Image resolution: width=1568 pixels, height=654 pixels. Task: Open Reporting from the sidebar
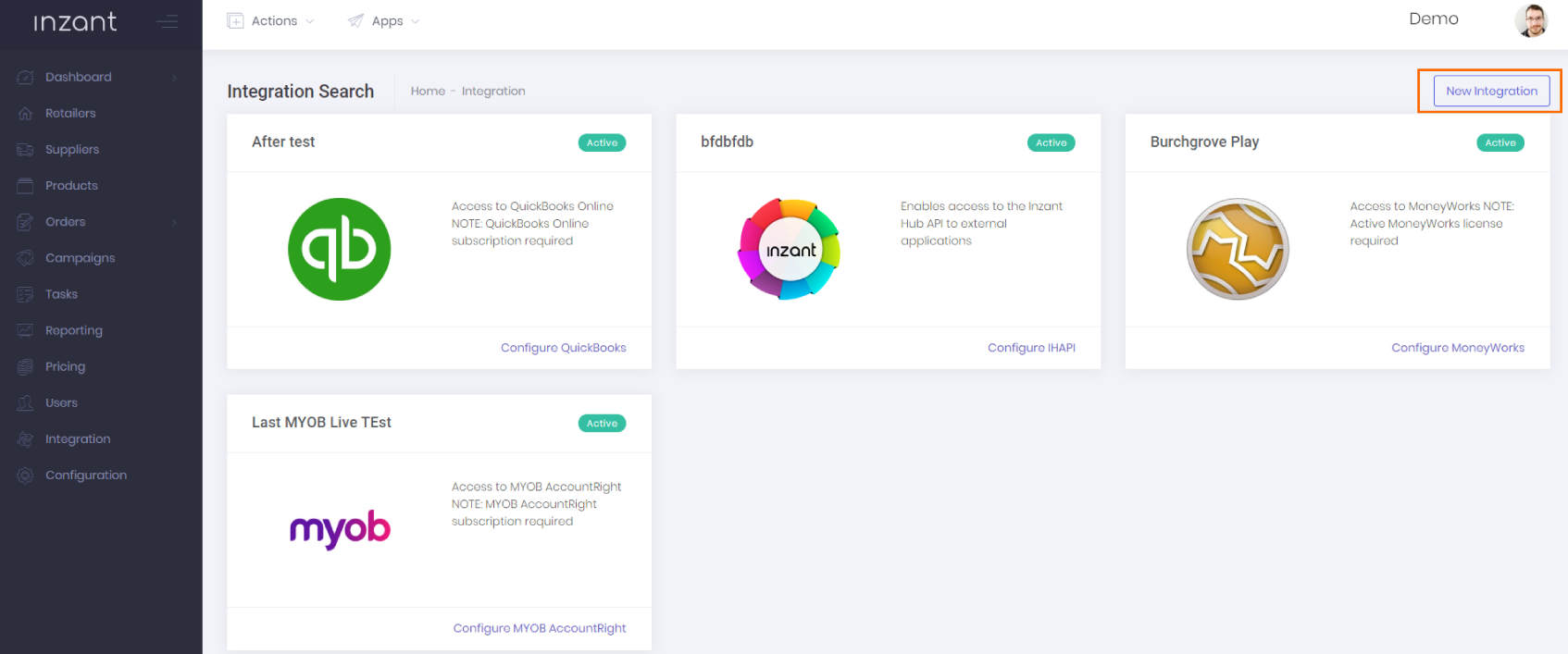(x=74, y=330)
